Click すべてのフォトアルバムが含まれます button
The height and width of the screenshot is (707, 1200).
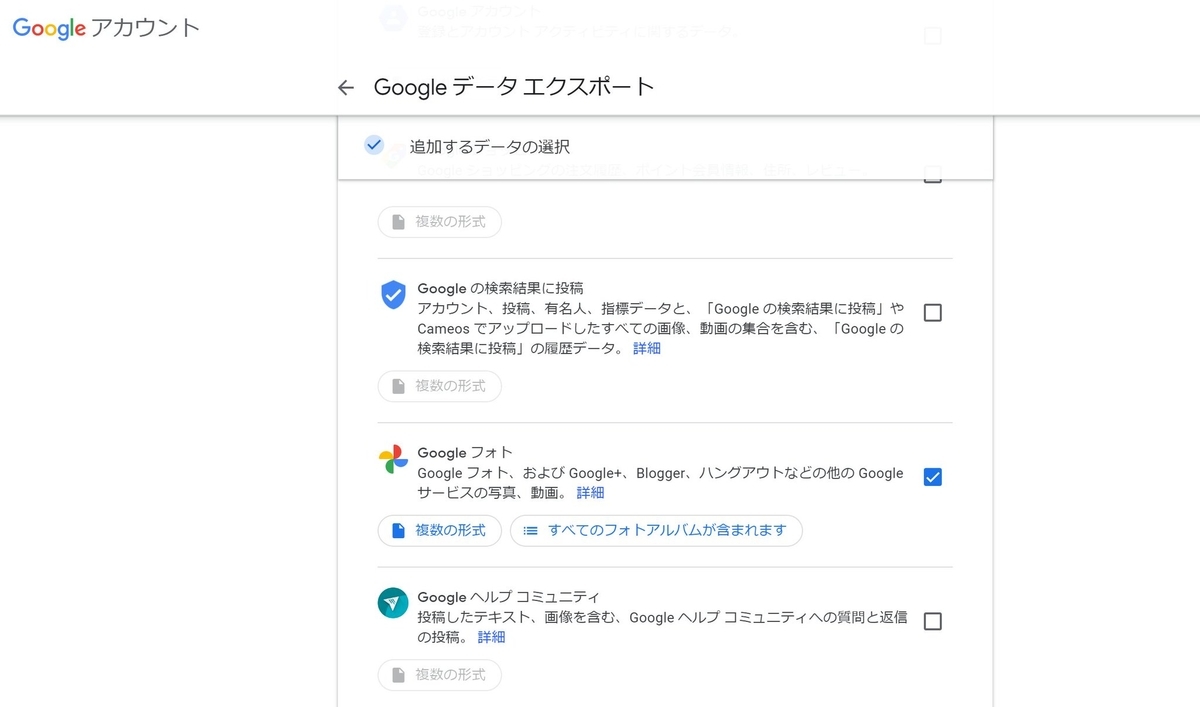coord(656,530)
